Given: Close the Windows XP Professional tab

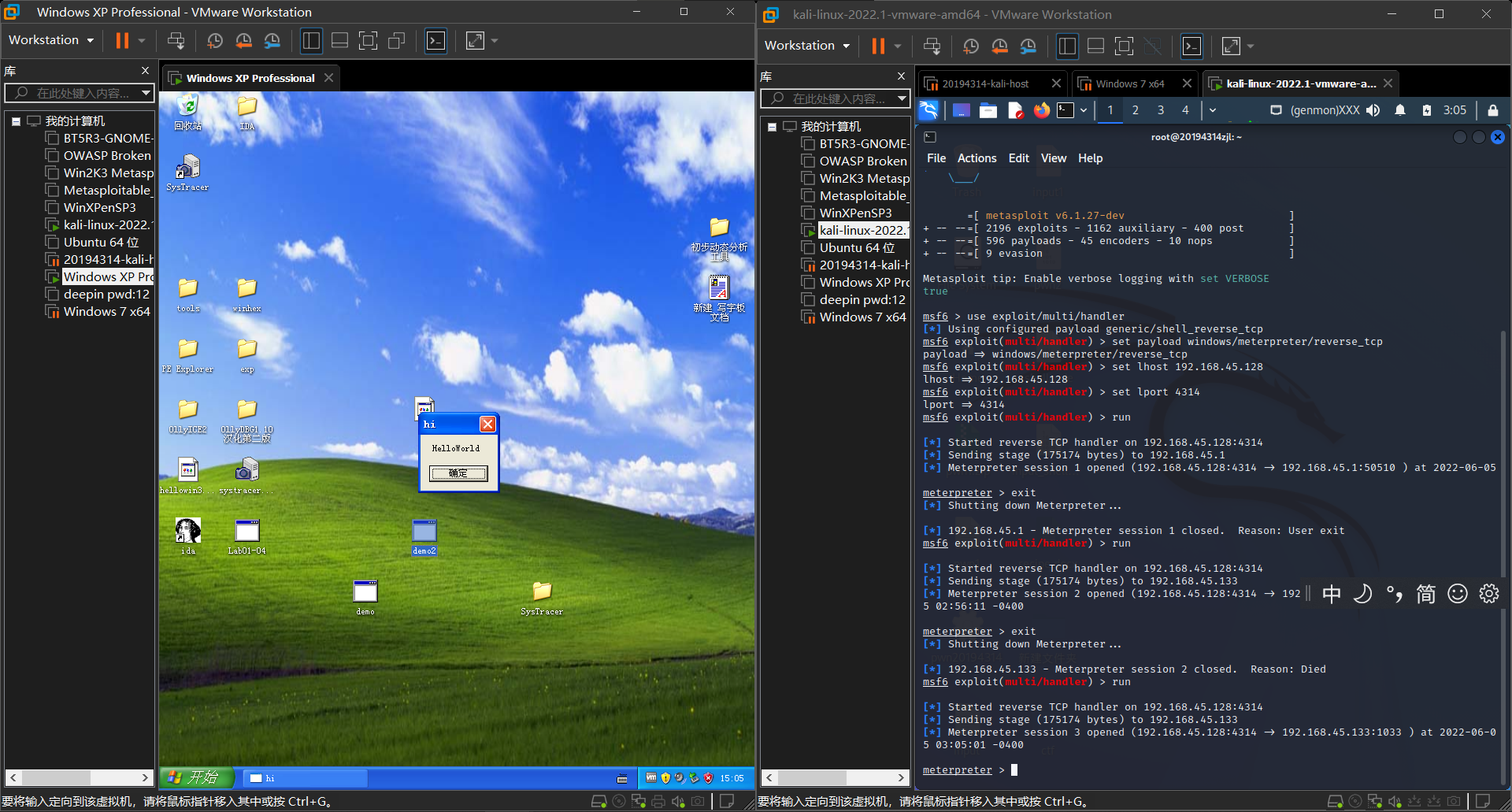Looking at the screenshot, I should coord(328,77).
